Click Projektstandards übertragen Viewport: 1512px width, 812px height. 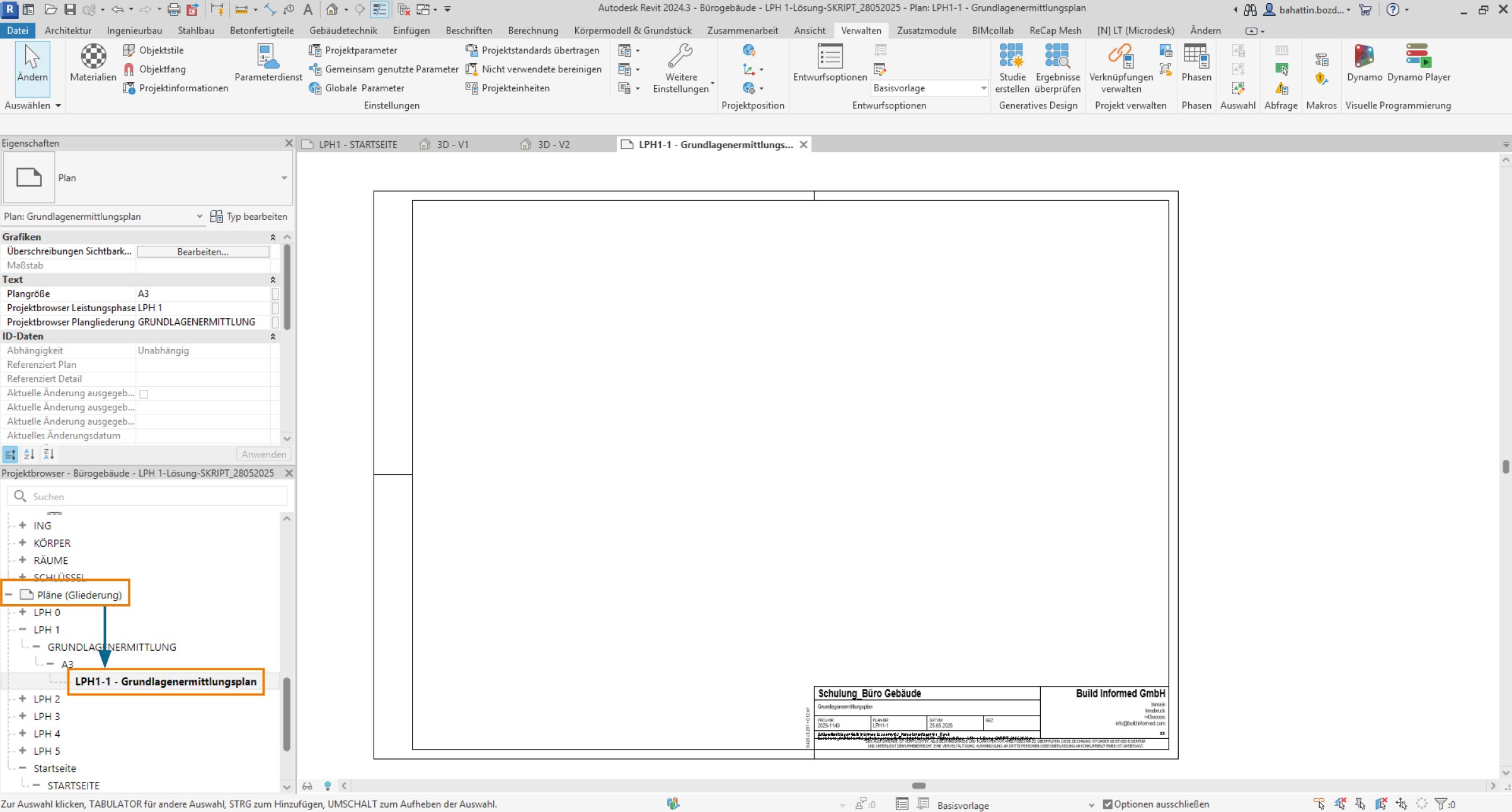click(x=532, y=50)
